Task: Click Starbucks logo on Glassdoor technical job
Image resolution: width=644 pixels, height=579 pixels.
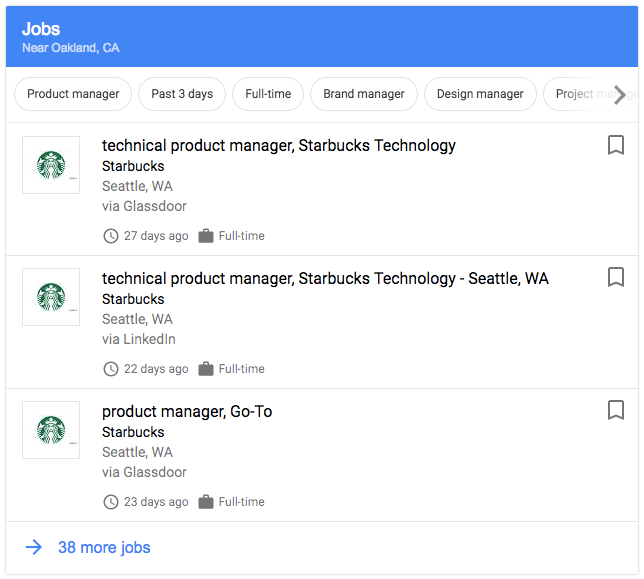Action: [51, 165]
